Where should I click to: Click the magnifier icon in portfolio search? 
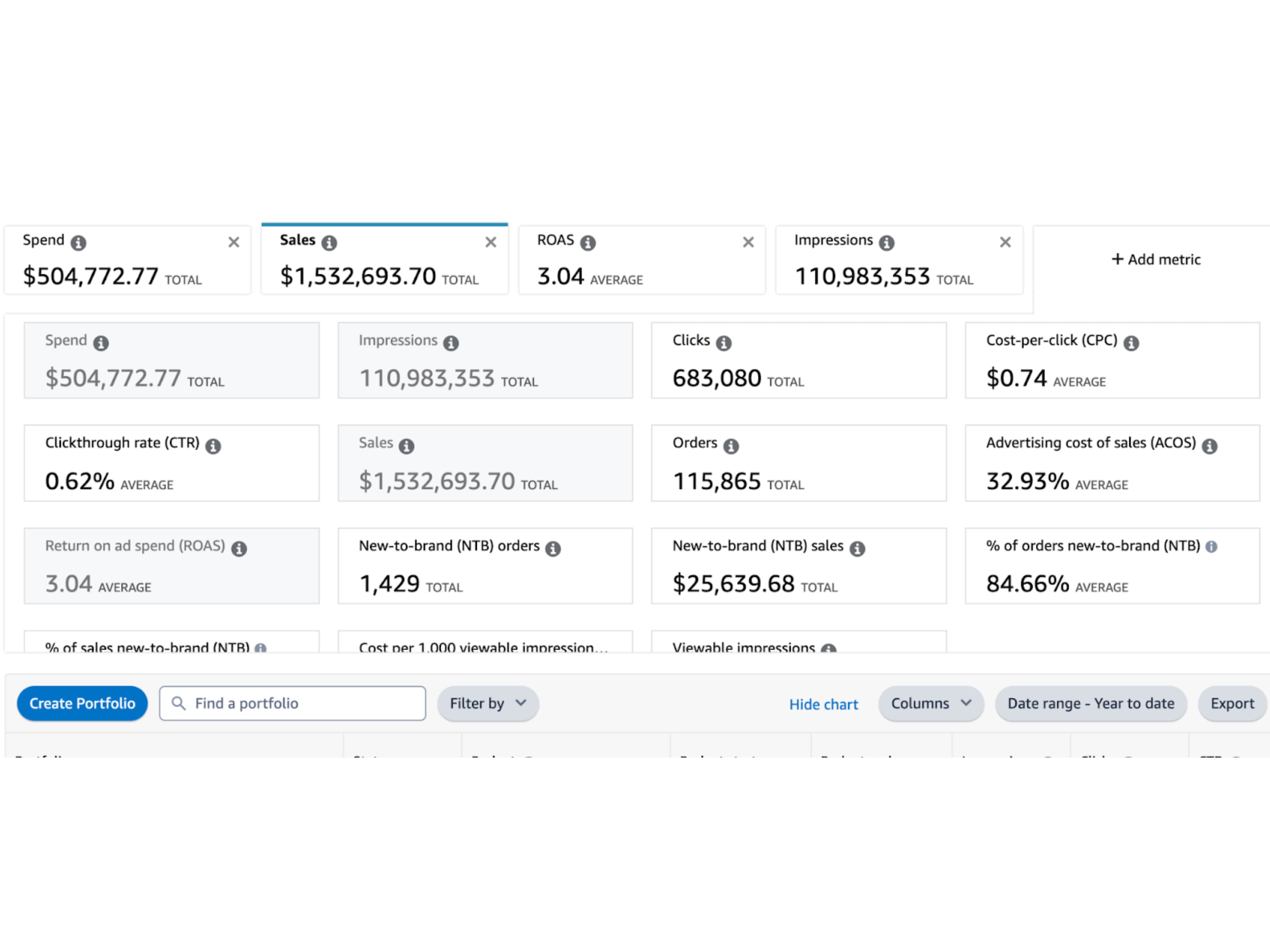[178, 703]
